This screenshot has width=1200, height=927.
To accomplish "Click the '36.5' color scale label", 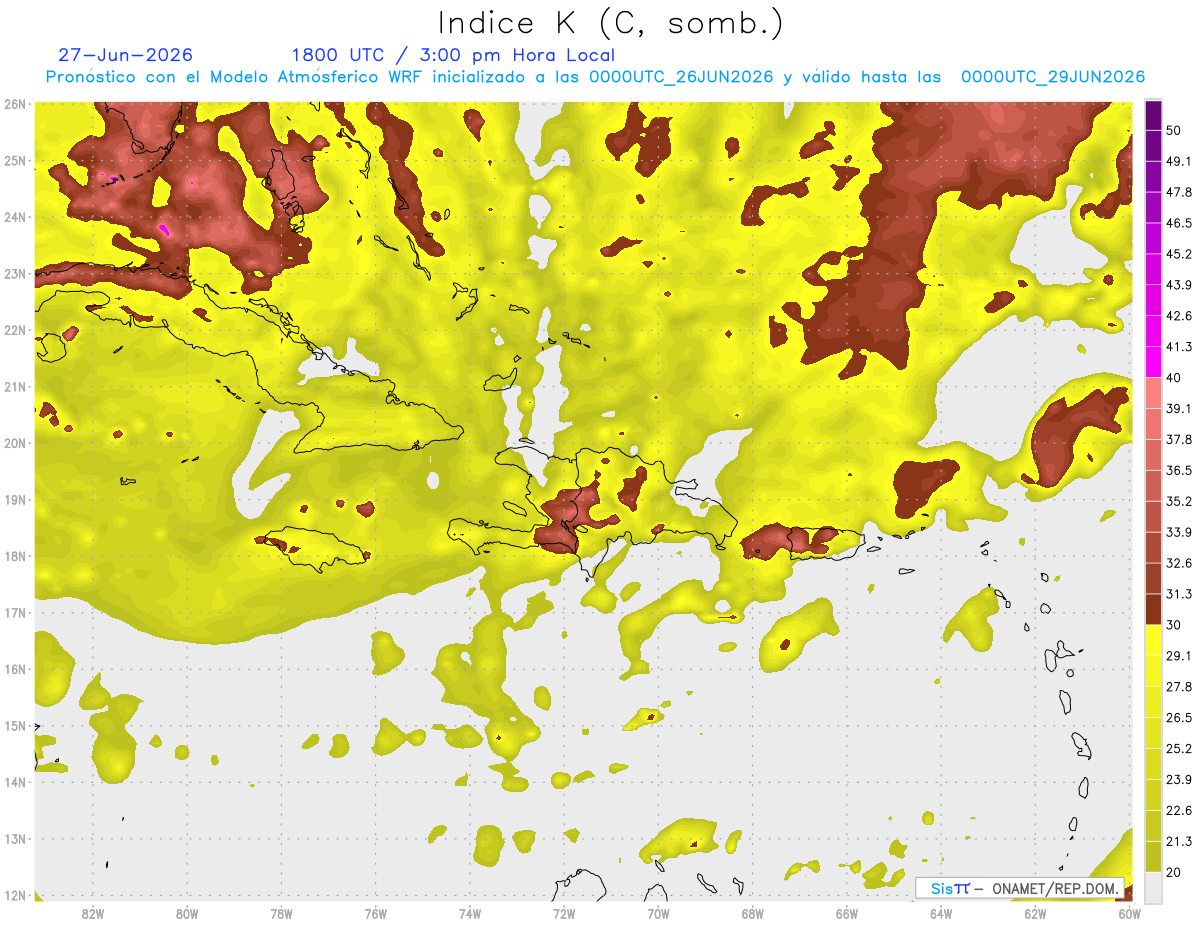I will (1179, 470).
